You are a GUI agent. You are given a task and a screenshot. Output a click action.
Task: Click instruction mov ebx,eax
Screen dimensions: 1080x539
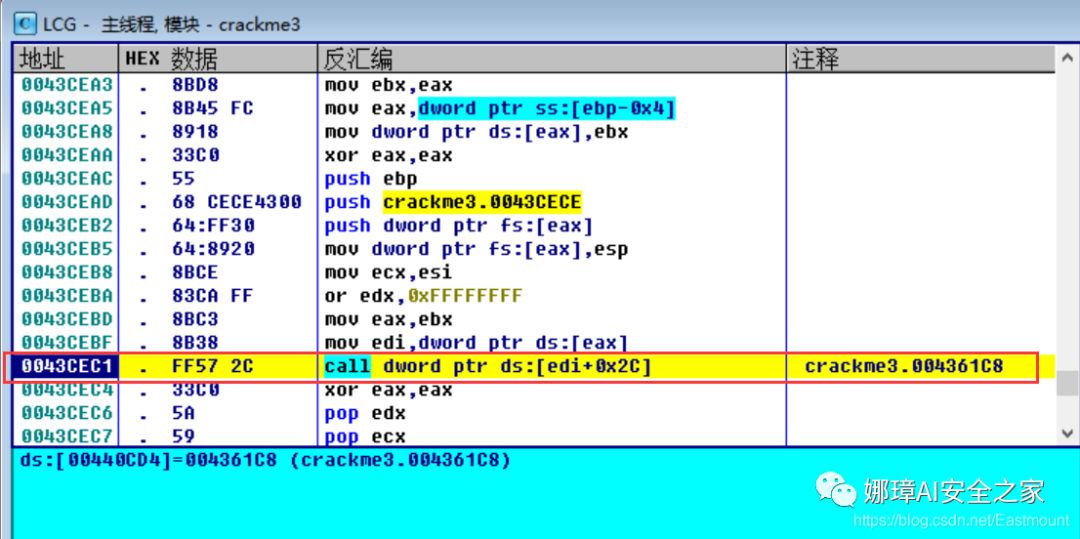[x=388, y=85]
